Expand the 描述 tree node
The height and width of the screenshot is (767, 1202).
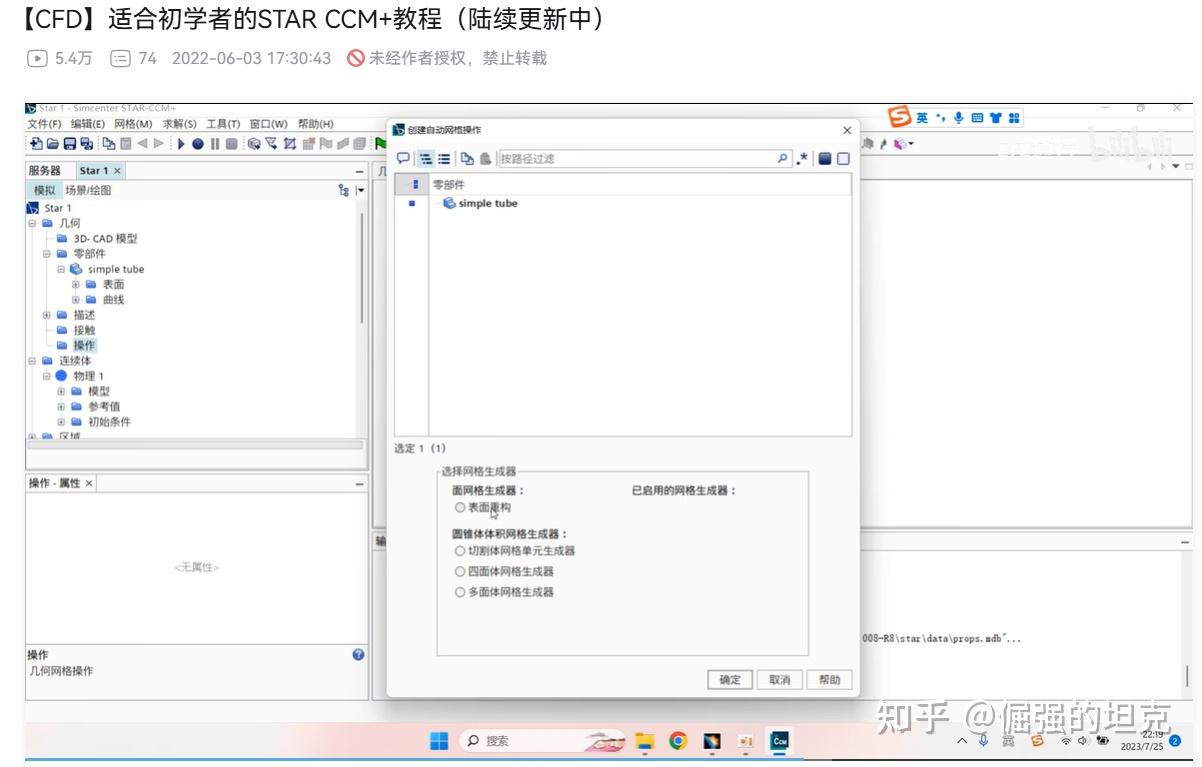[46, 315]
